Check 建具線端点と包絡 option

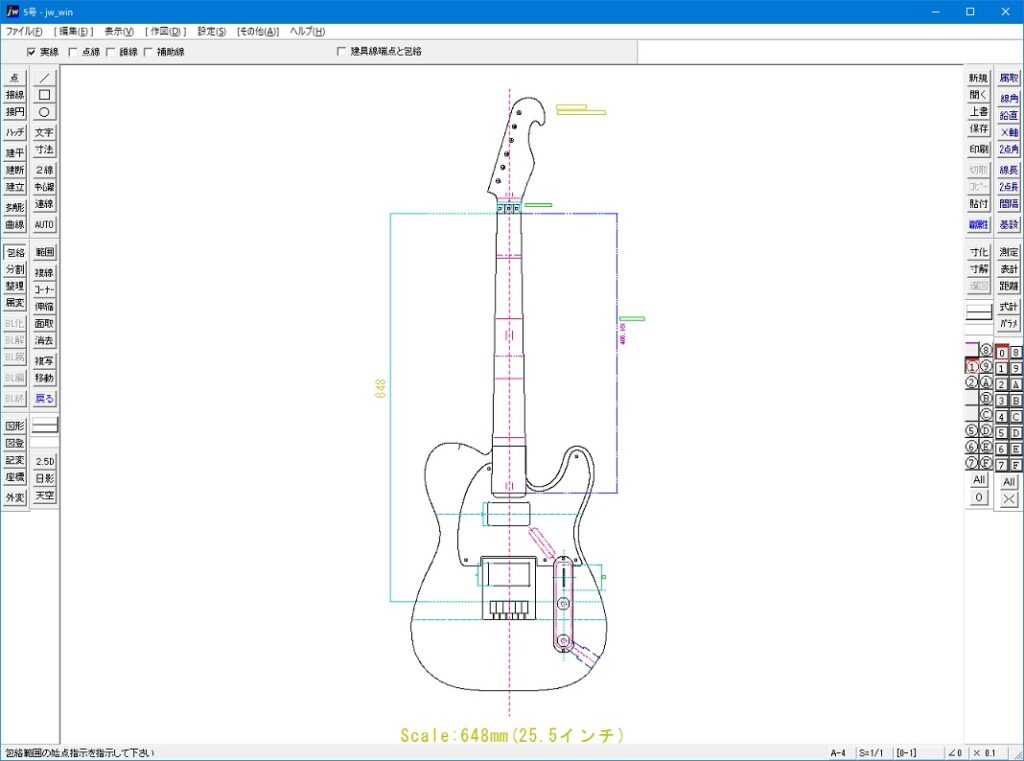click(x=341, y=51)
